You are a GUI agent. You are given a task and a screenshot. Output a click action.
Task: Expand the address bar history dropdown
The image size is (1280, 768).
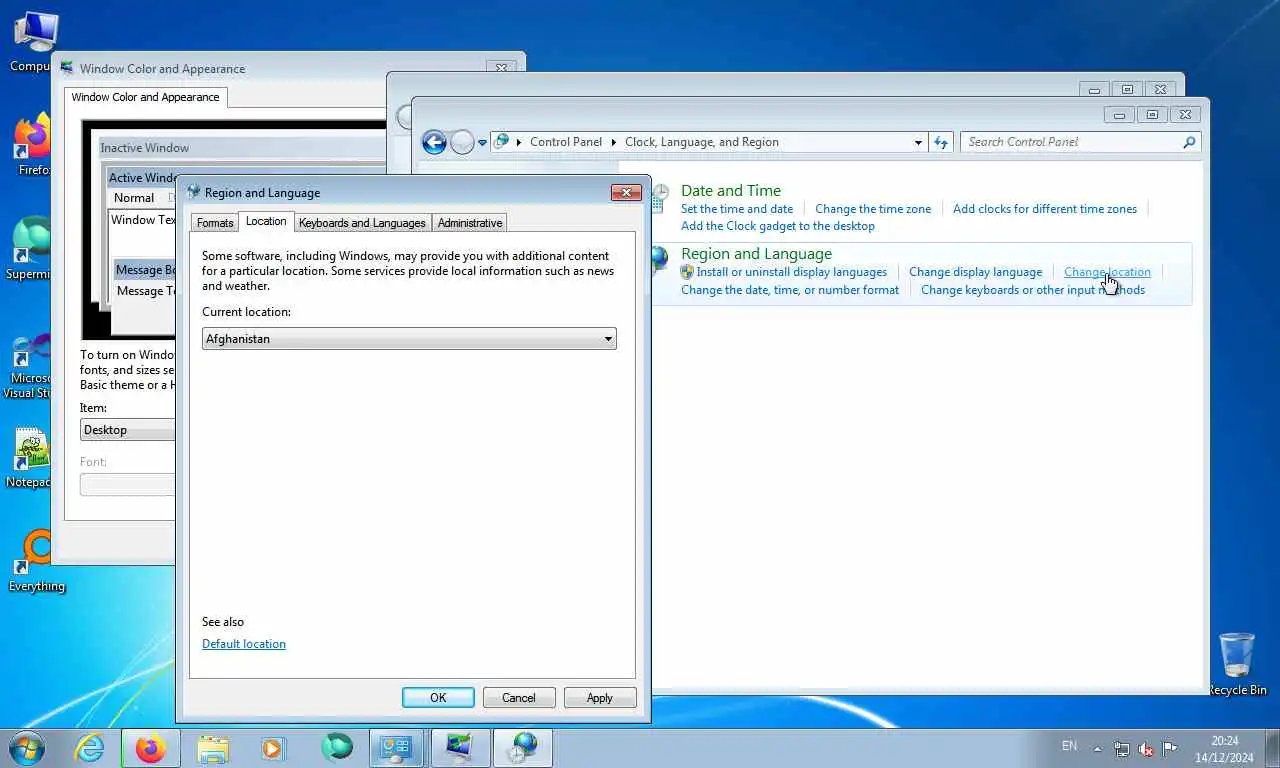(918, 142)
